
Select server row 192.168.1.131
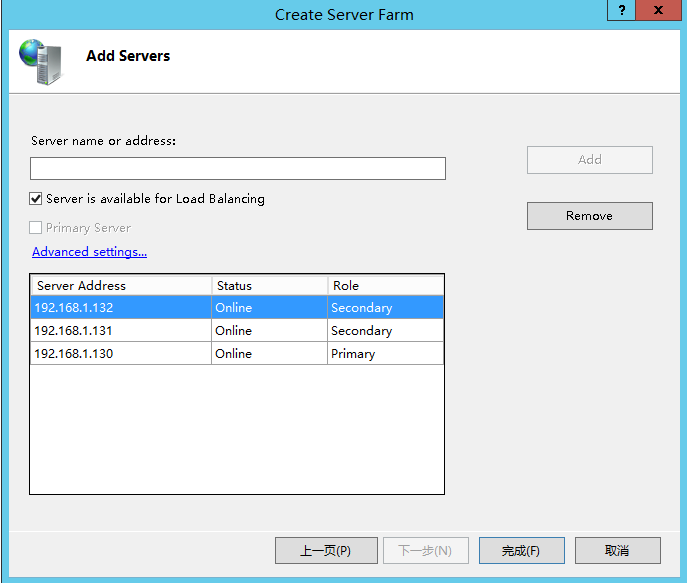point(237,331)
